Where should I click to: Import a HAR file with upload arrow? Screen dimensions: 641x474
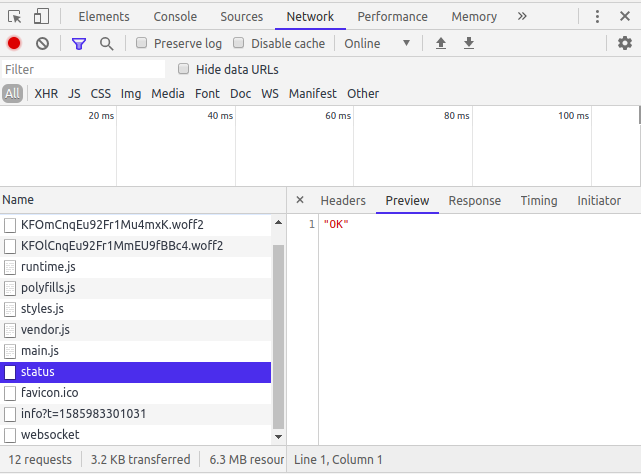click(x=441, y=43)
